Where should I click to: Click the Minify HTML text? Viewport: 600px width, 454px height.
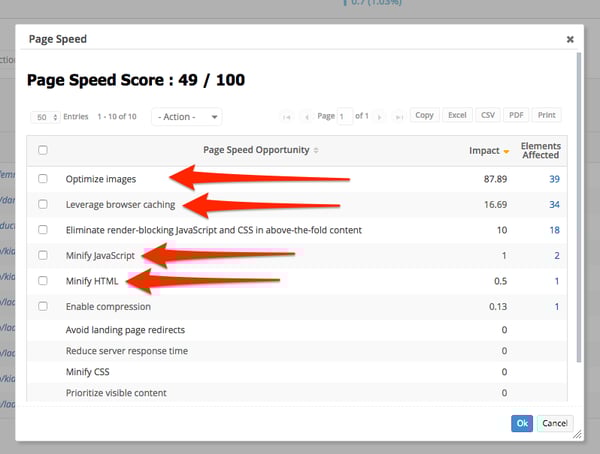(x=92, y=281)
